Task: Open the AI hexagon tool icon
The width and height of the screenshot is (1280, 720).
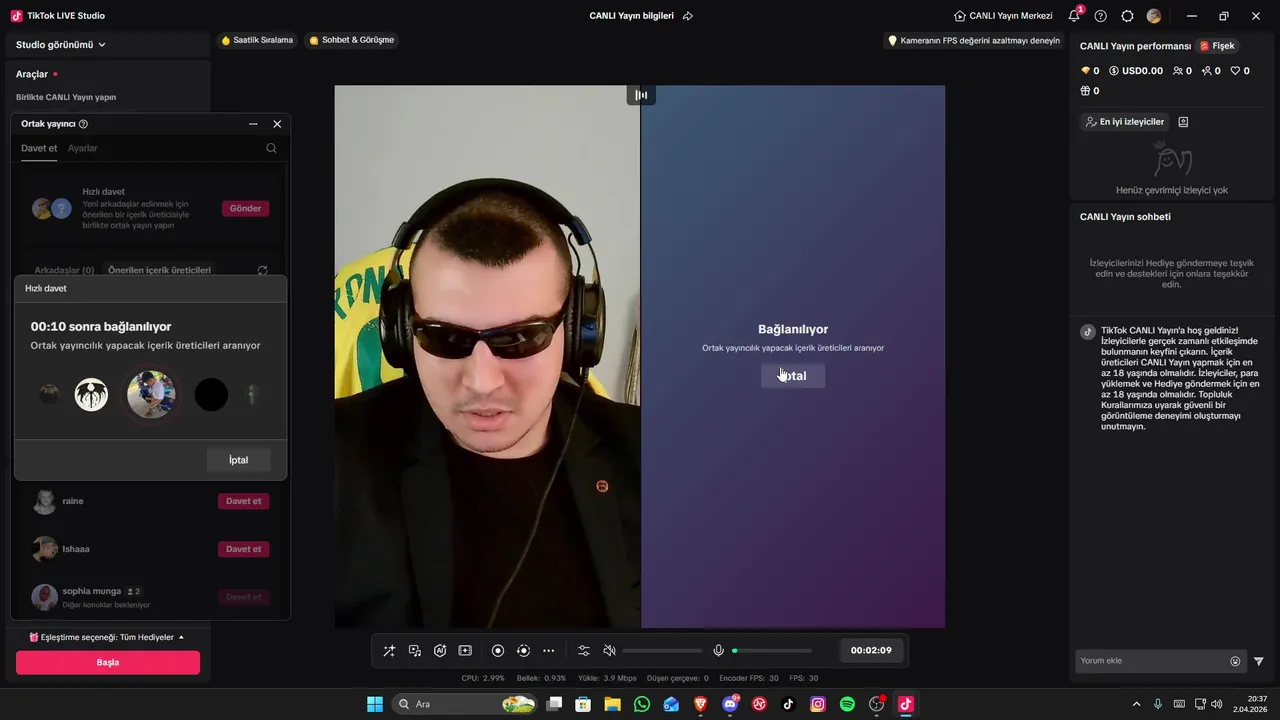Action: pyautogui.click(x=440, y=650)
